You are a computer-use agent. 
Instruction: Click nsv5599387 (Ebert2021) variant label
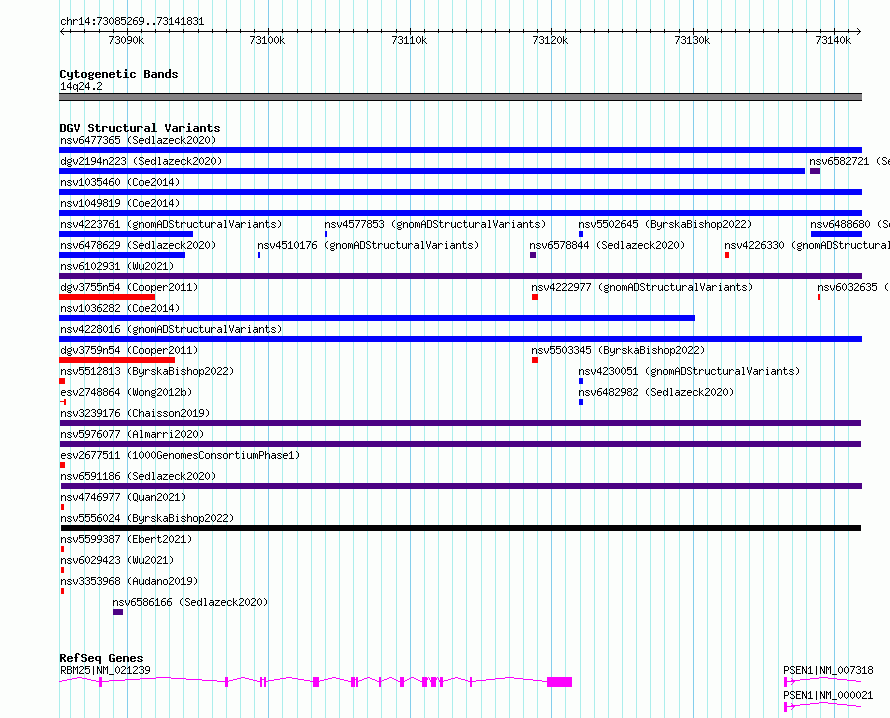coord(126,539)
